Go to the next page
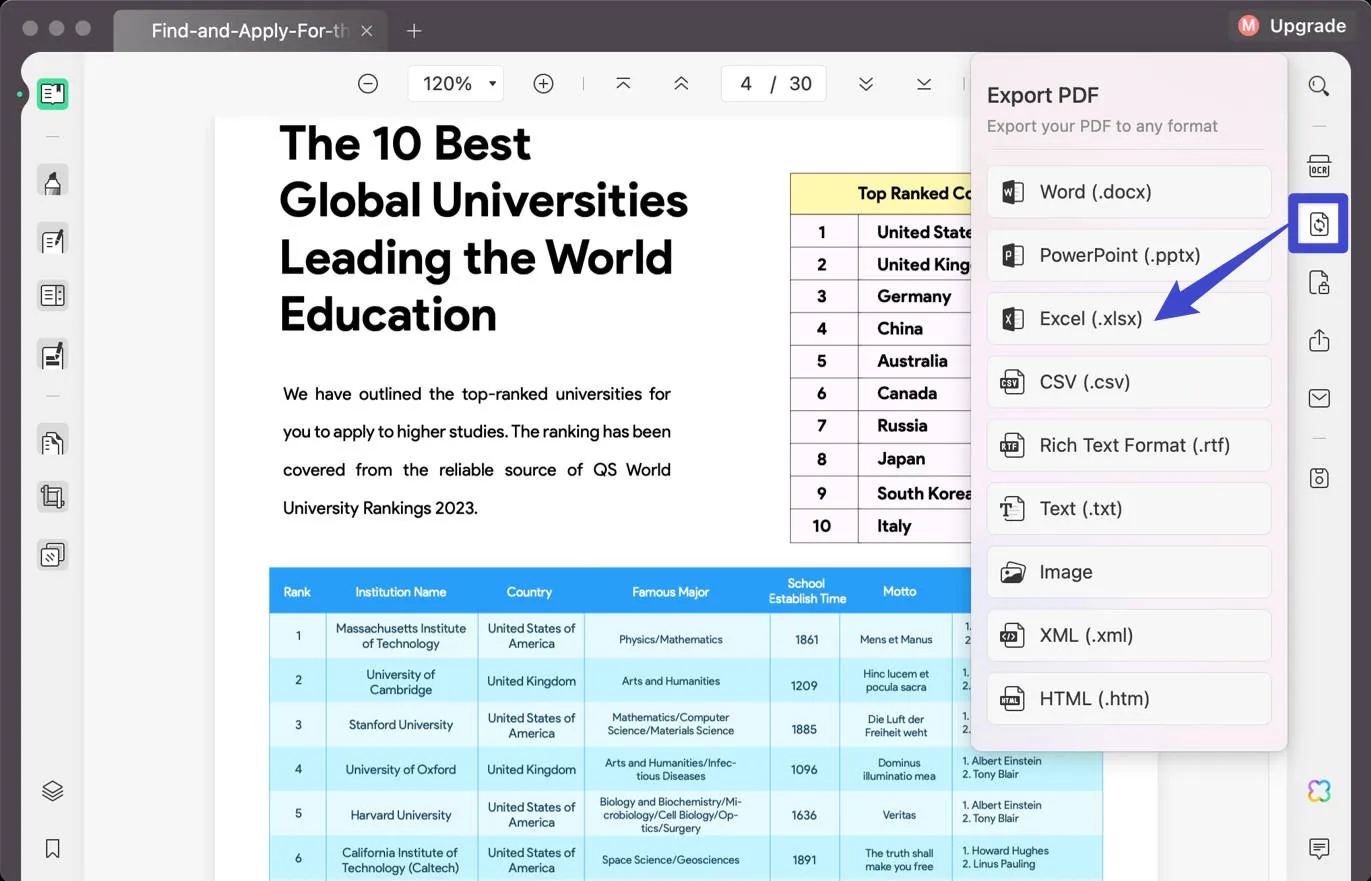1371x881 pixels. tap(866, 84)
